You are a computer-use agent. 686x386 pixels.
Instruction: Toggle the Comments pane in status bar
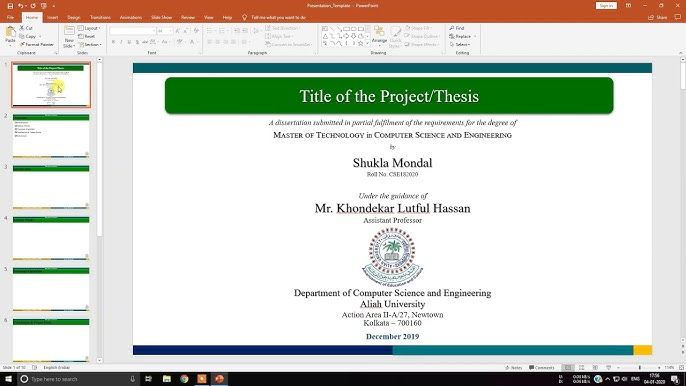click(x=542, y=368)
